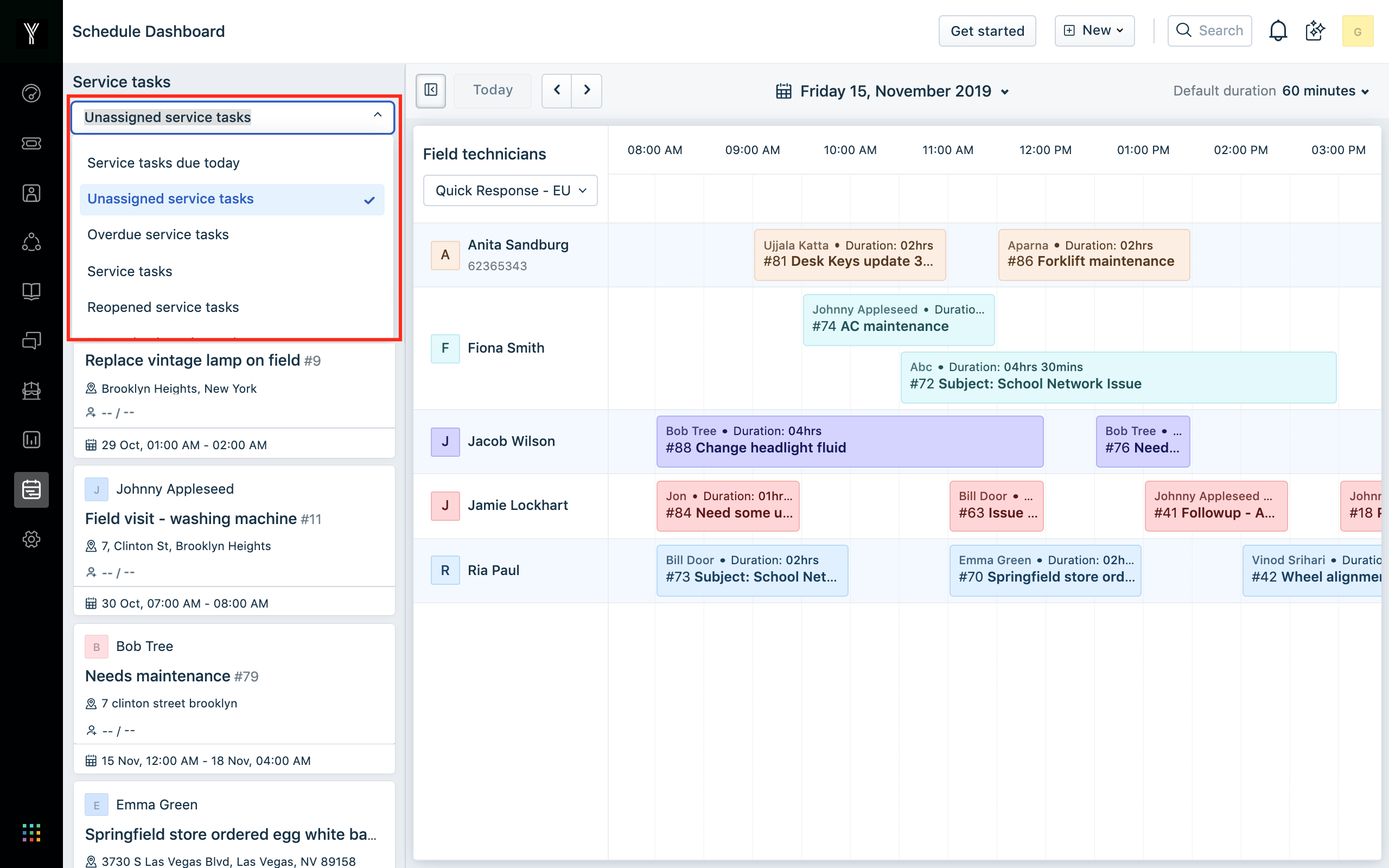Viewport: 1389px width, 868px height.
Task: Open the app switcher grid icon
Action: (x=31, y=832)
